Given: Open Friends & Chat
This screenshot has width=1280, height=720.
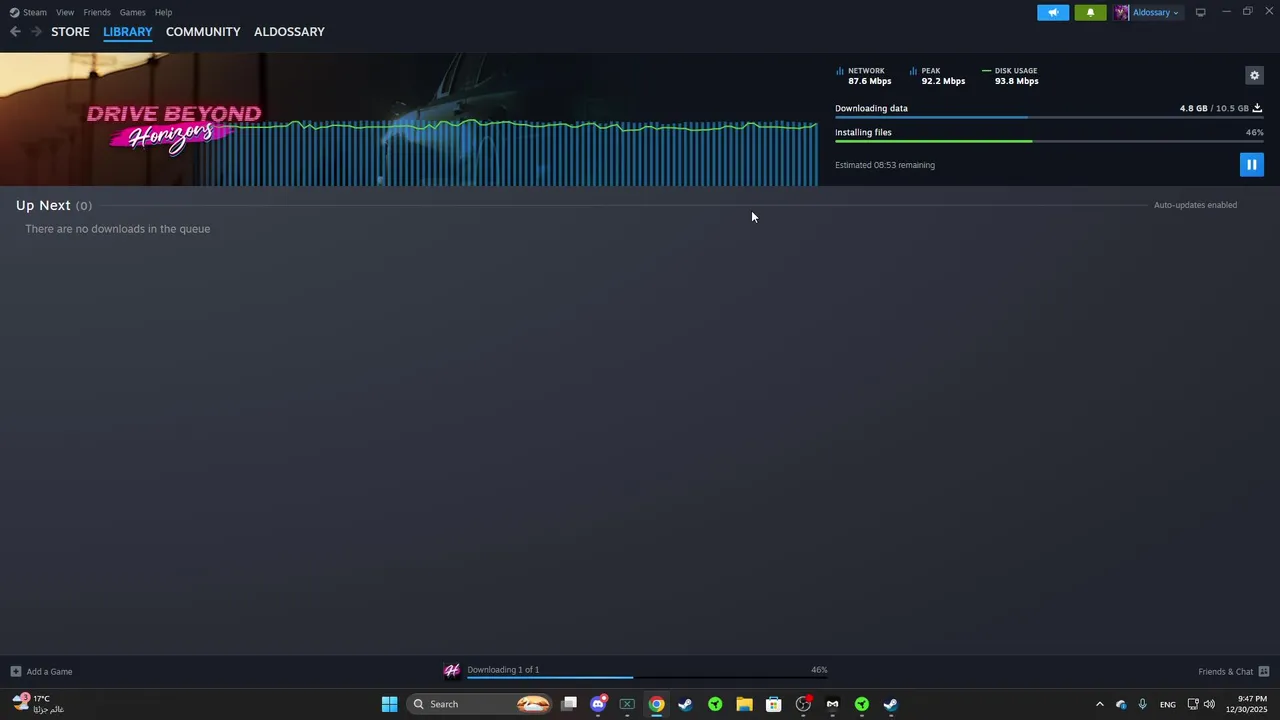Looking at the screenshot, I should [x=1234, y=671].
